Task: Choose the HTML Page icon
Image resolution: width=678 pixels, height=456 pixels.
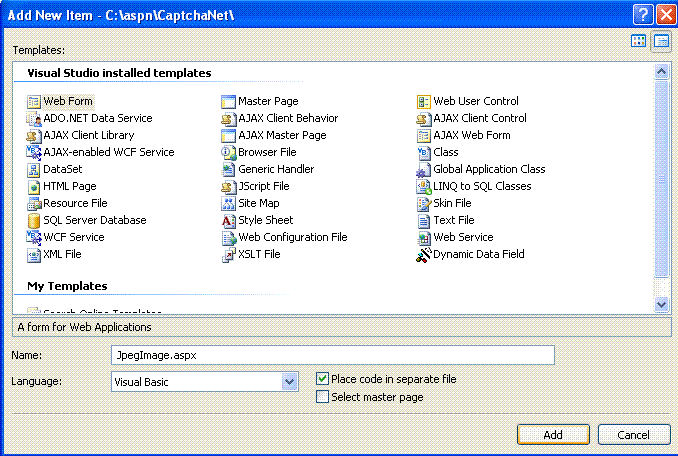Action: (34, 187)
